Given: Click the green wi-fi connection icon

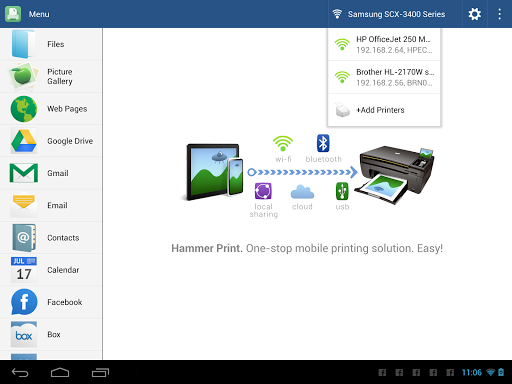Looking at the screenshot, I should pos(283,144).
